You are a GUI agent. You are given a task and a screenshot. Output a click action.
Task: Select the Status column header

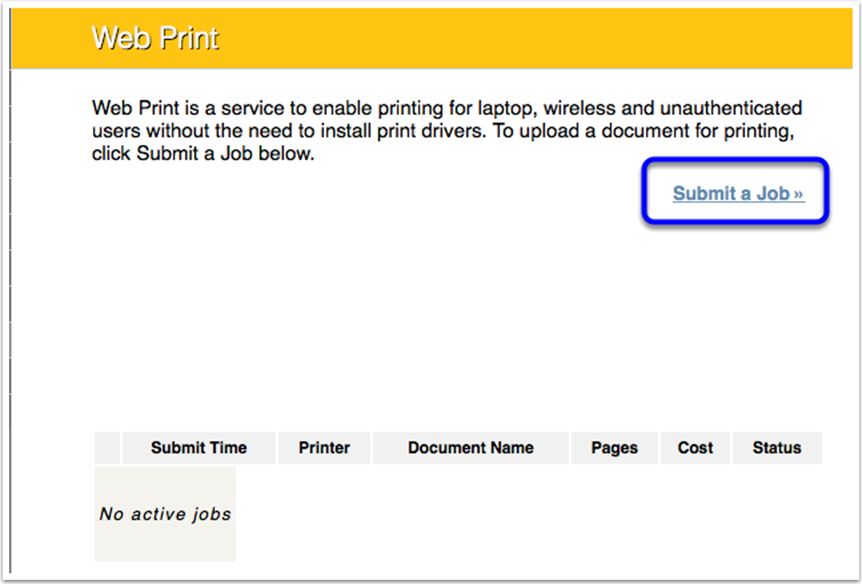point(777,448)
